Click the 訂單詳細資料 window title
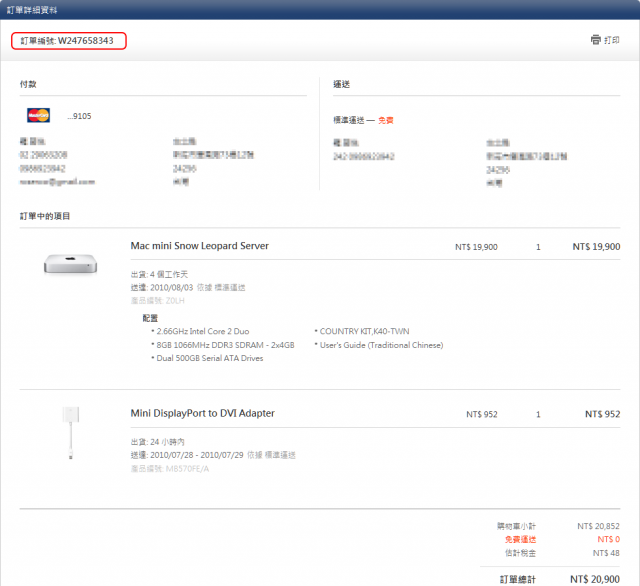Viewport: 640px width, 586px height. pyautogui.click(x=32, y=10)
